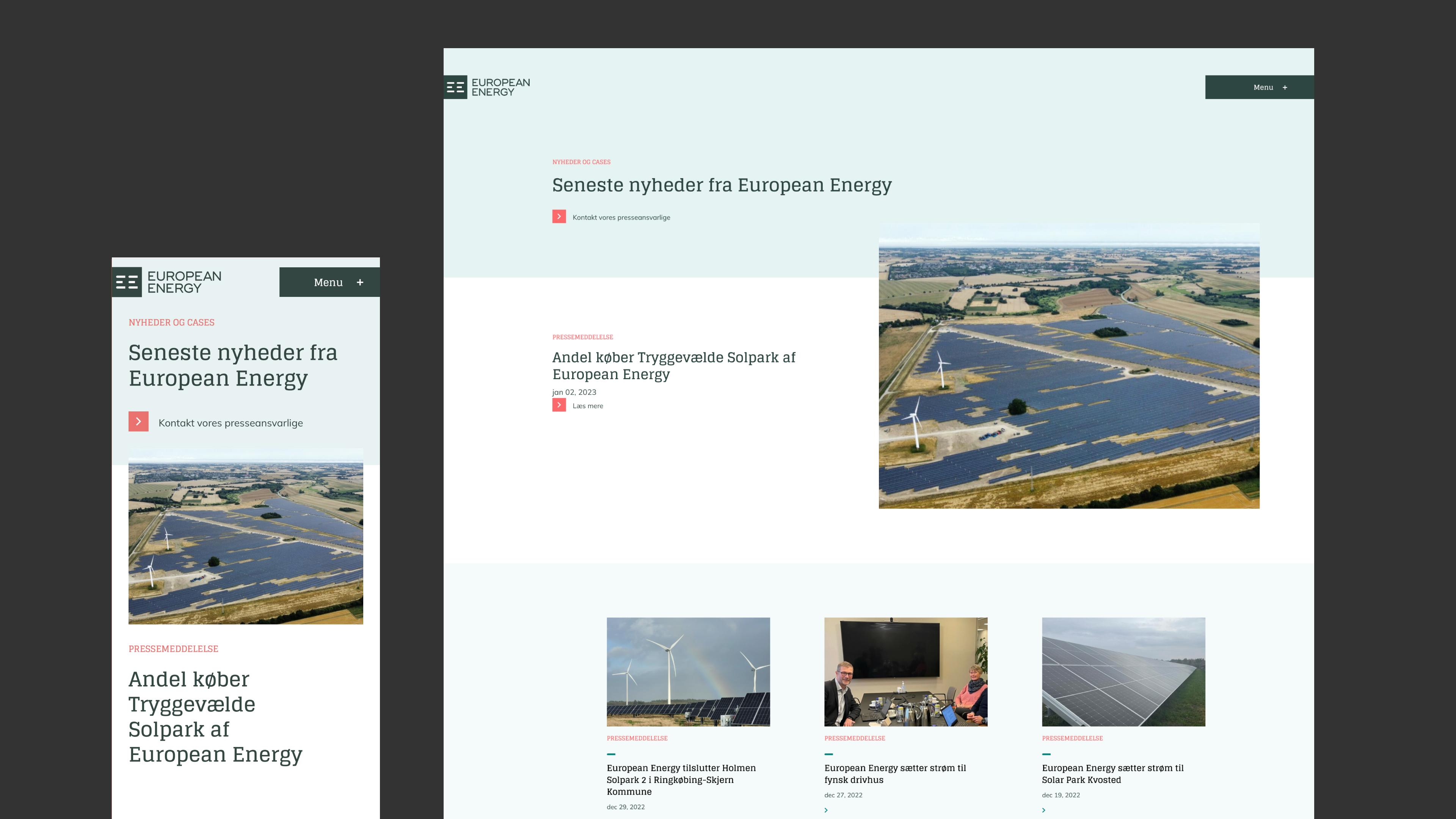The width and height of the screenshot is (1456, 819).
Task: Open the mobile view Menu button
Action: point(329,282)
